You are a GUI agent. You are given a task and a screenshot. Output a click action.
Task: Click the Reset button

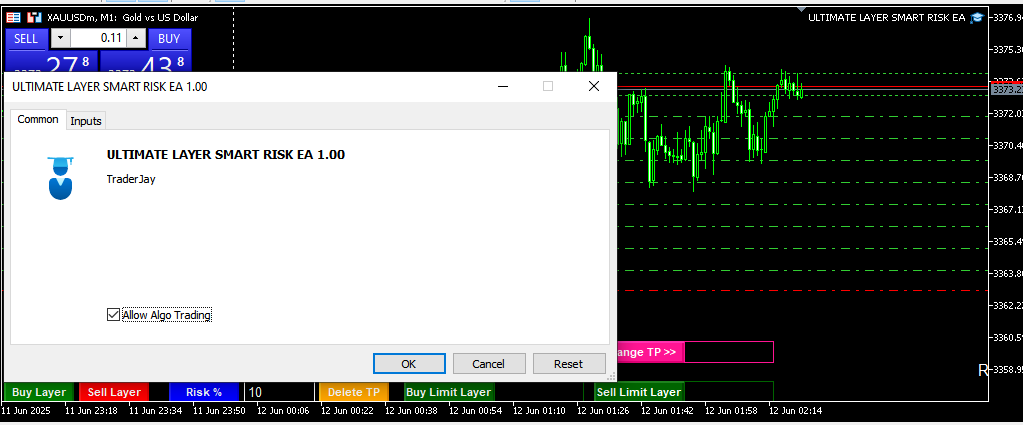(568, 364)
